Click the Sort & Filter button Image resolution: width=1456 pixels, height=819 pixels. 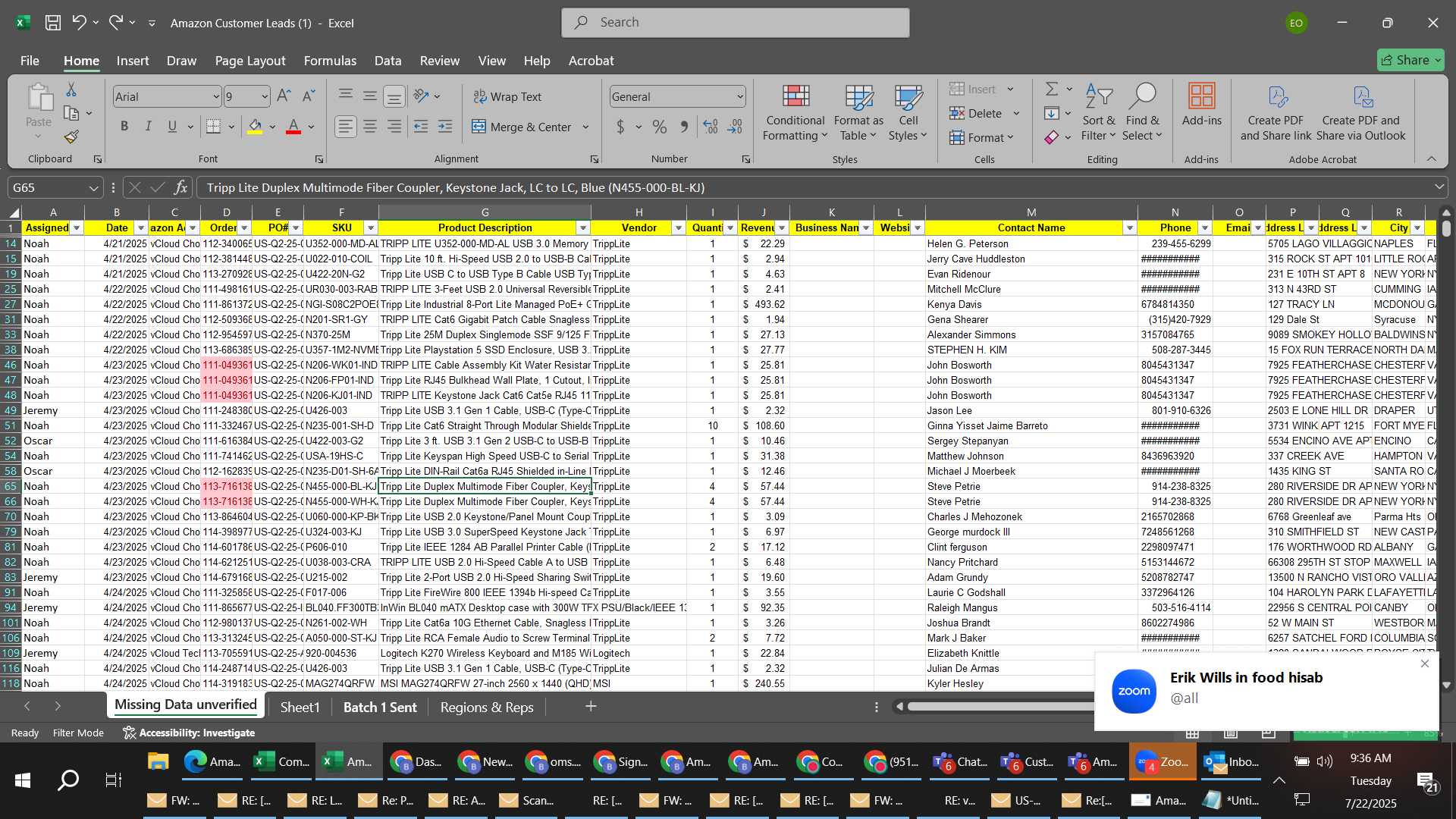[x=1098, y=112]
